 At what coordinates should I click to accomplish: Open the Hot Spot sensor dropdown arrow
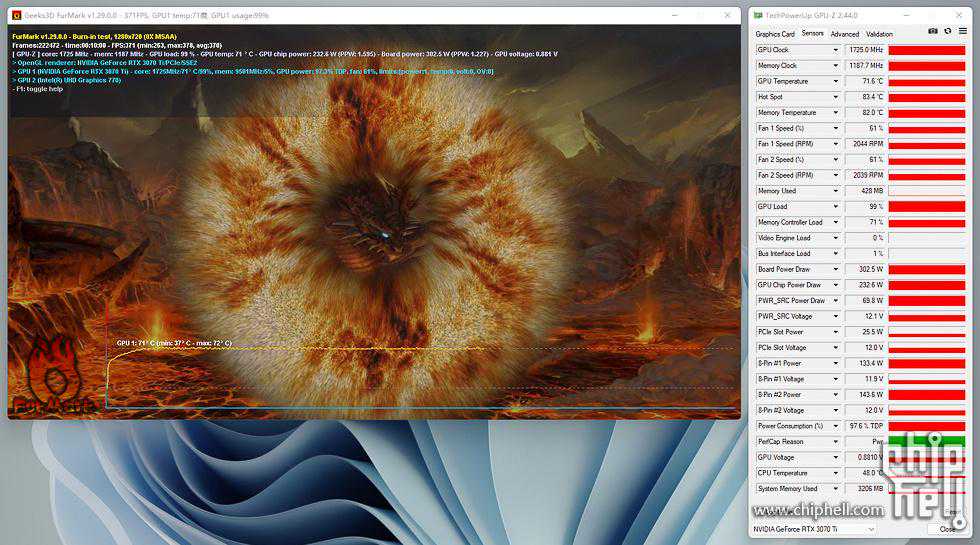[x=836, y=97]
